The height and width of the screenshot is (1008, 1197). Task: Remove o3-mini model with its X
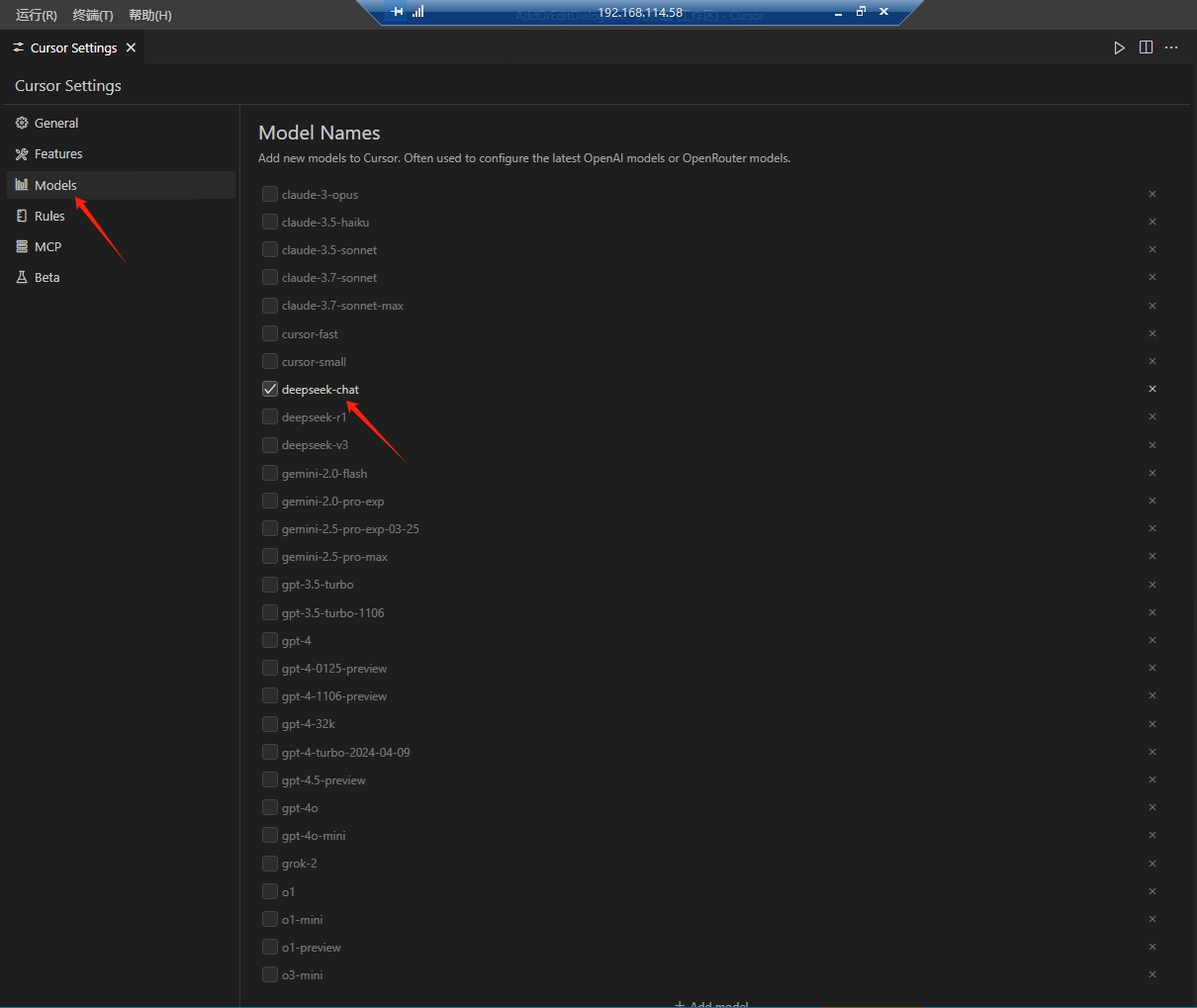(x=1152, y=974)
